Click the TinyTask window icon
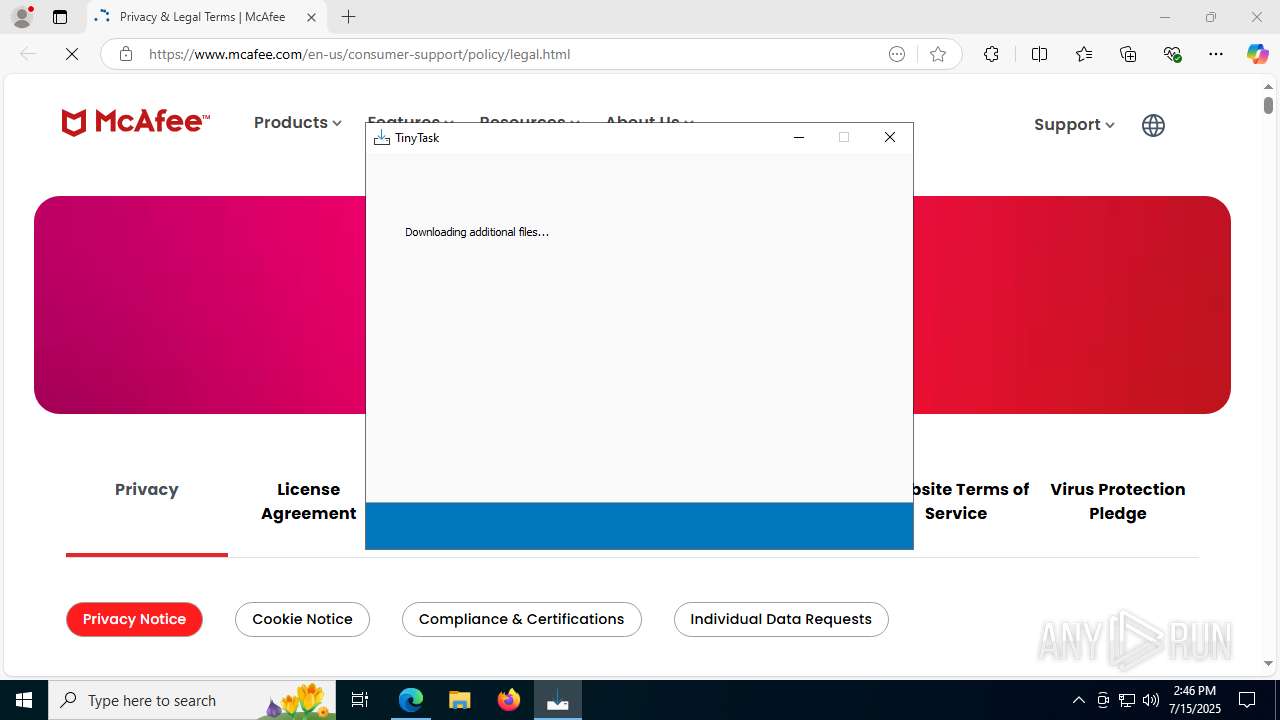The width and height of the screenshot is (1280, 720). (x=381, y=138)
